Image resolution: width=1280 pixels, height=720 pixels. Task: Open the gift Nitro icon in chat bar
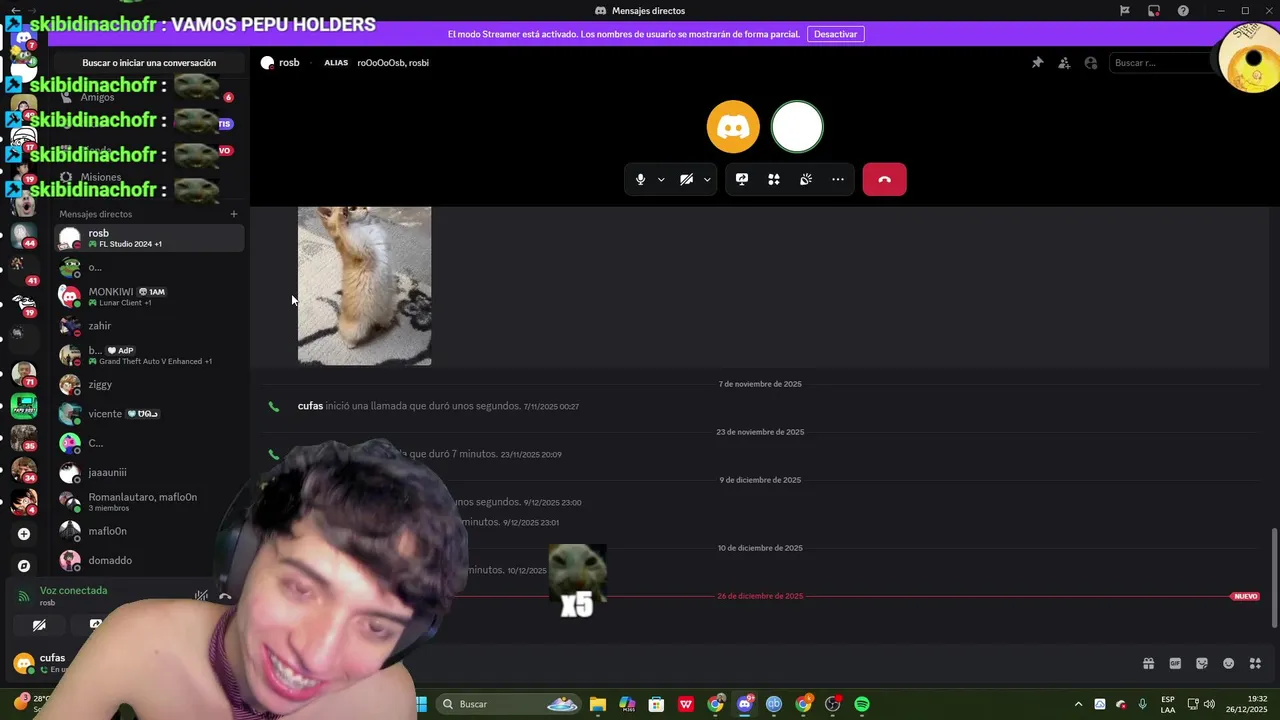point(1148,664)
